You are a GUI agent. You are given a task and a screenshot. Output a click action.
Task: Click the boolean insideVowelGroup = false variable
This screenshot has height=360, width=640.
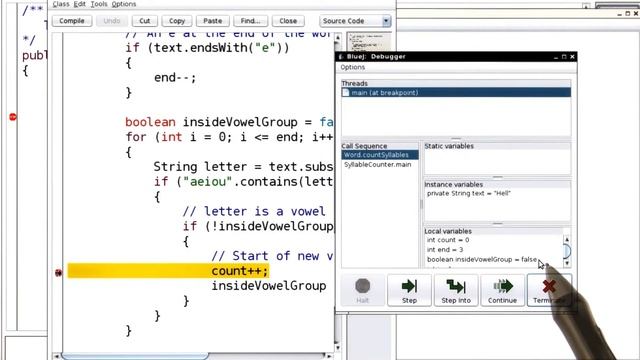click(x=482, y=259)
